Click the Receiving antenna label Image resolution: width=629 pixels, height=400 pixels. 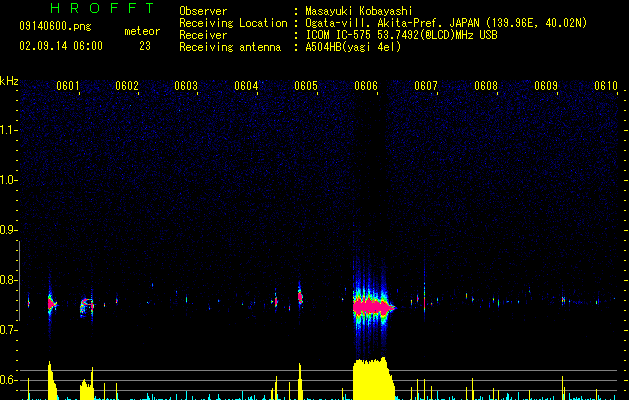(230, 47)
